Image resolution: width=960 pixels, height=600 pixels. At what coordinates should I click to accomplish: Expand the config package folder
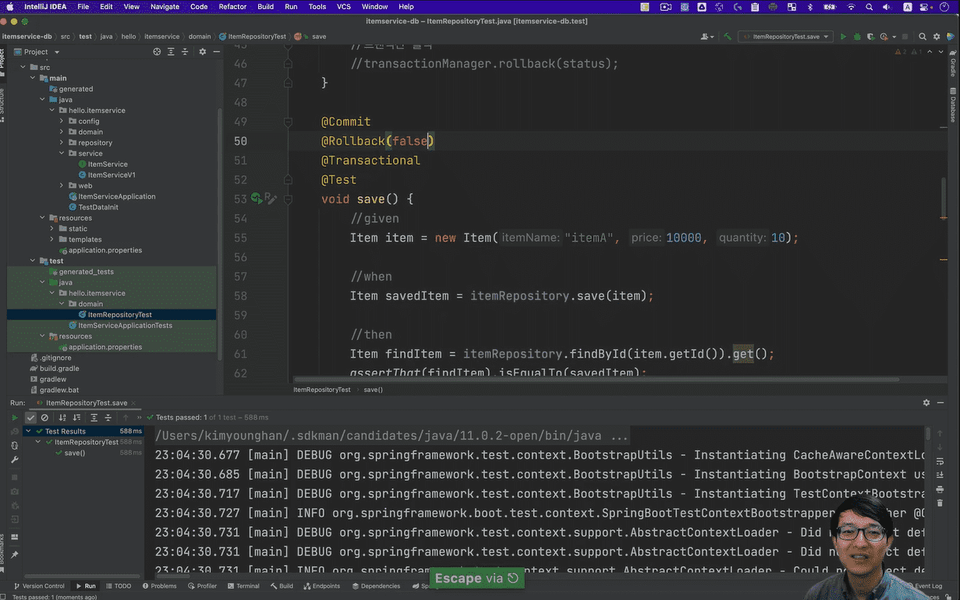(x=61, y=121)
